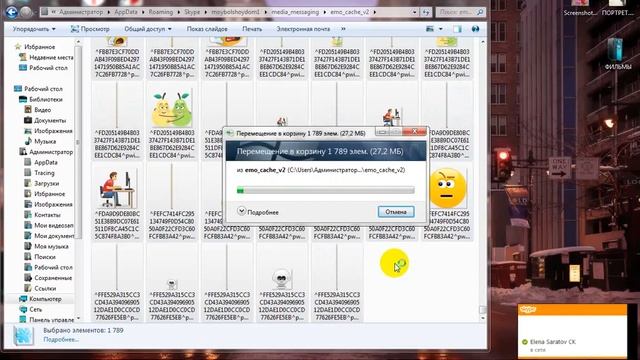Open Screenshot desktop shortcut
640x360 pixels.
coord(580,8)
